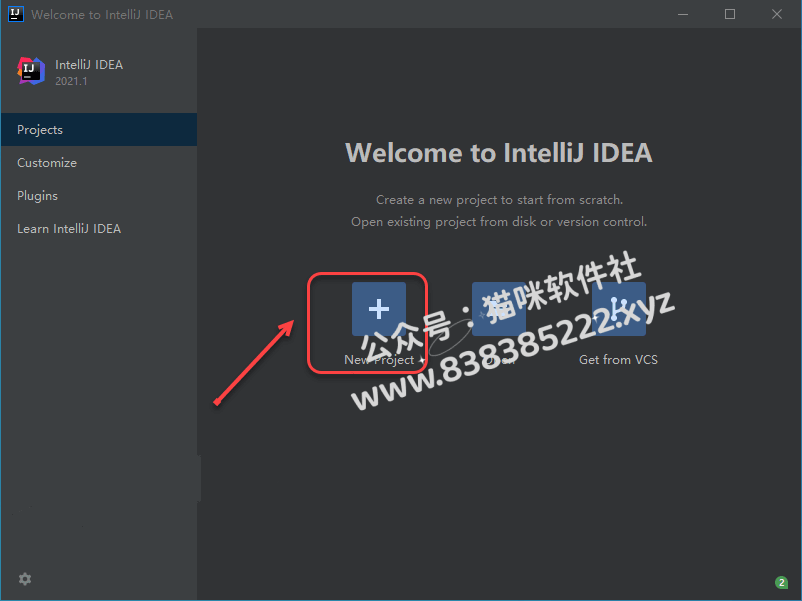
Task: Click the Get from VCS label
Action: click(618, 360)
